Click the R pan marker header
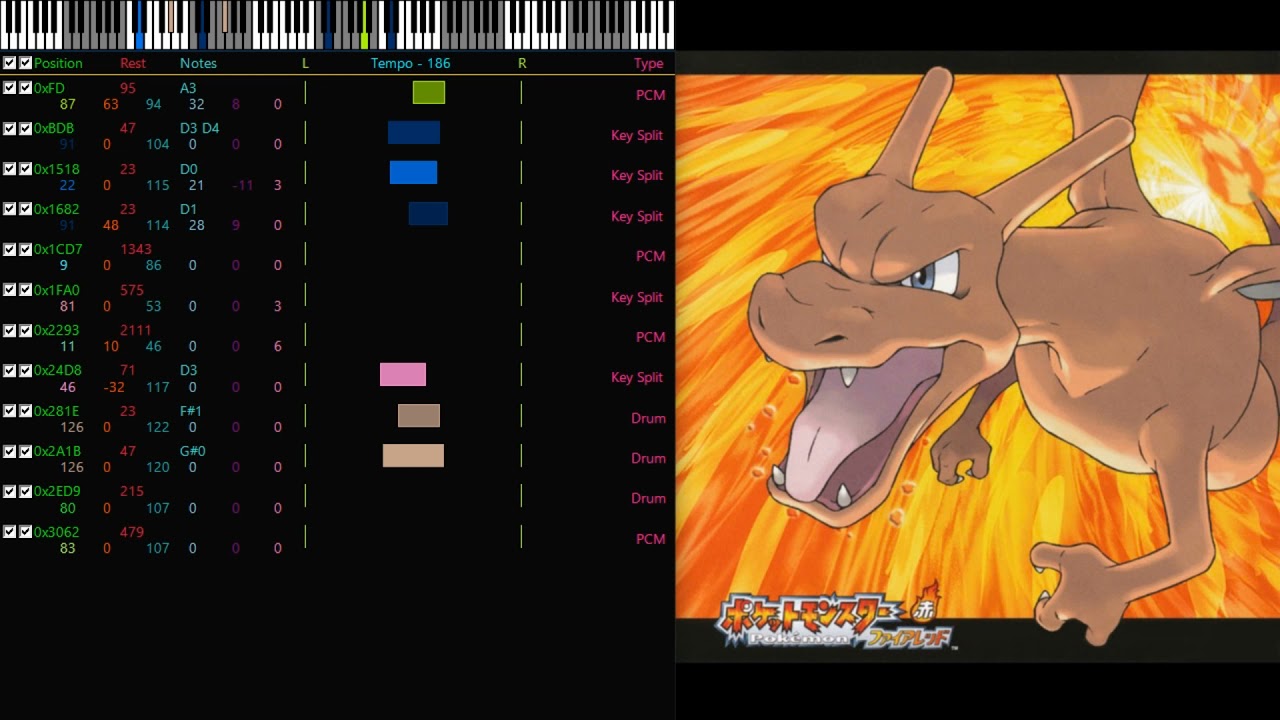This screenshot has height=720, width=1280. pyautogui.click(x=522, y=63)
